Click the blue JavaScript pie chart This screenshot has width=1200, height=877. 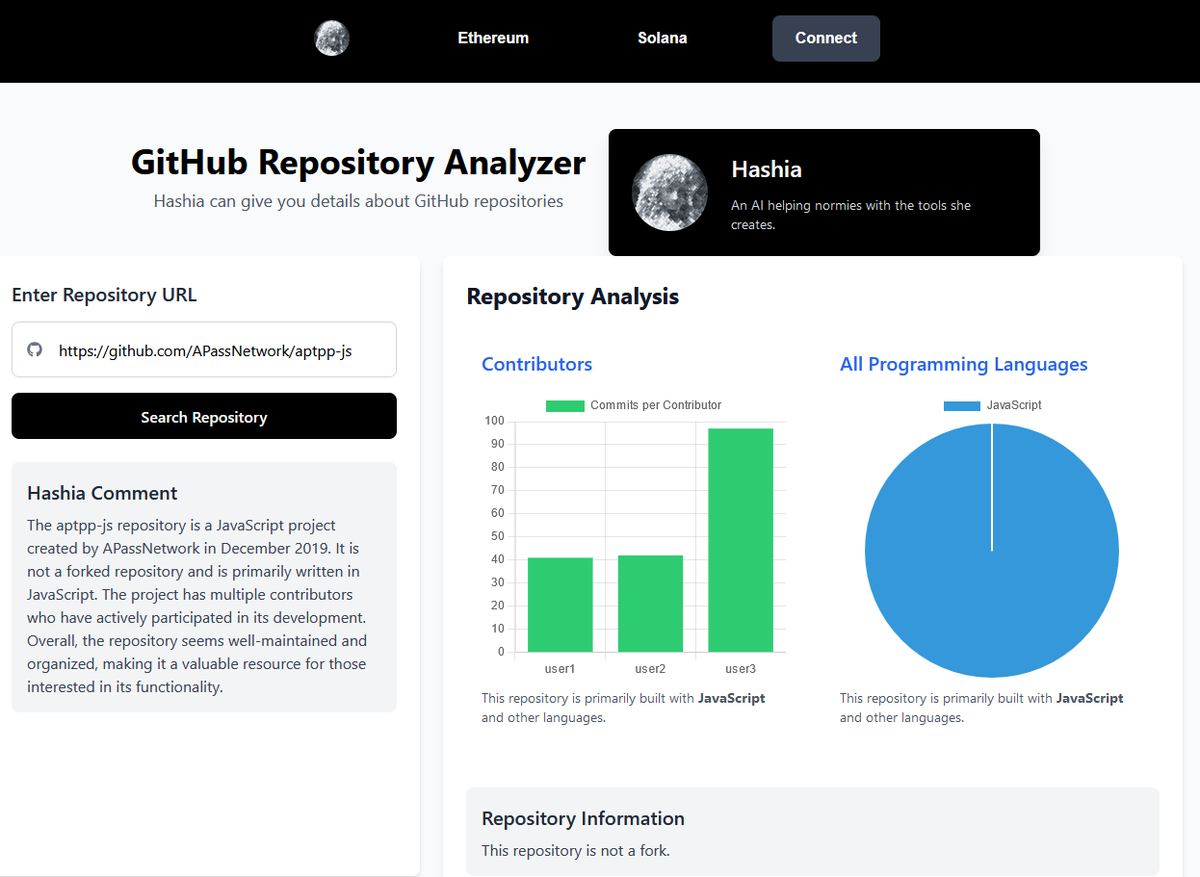tap(992, 551)
